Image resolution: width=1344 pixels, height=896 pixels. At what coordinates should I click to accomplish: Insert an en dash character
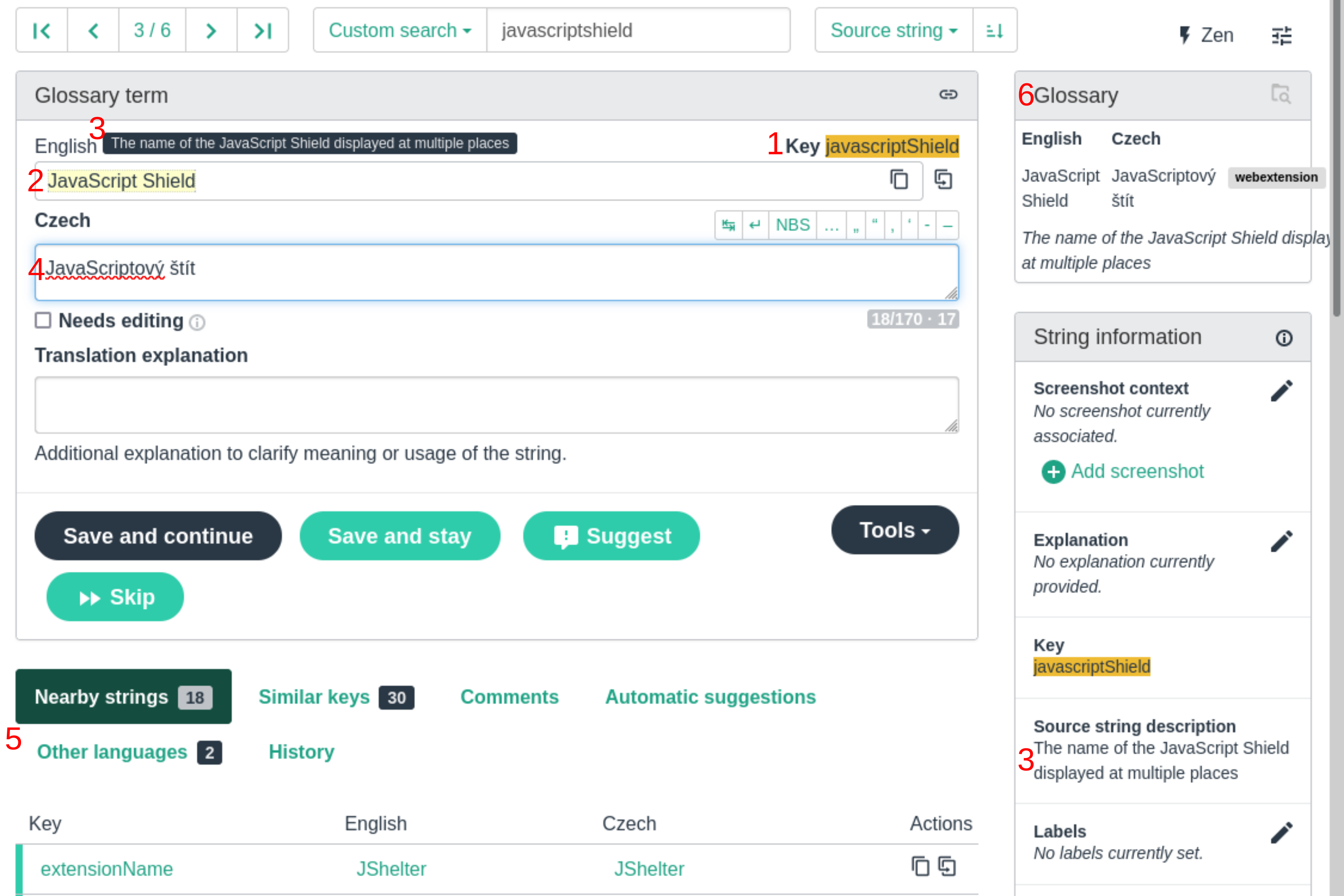click(x=948, y=225)
